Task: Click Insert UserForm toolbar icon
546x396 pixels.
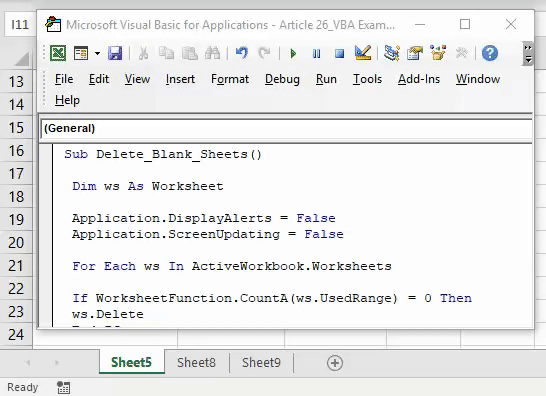Action: pos(81,53)
